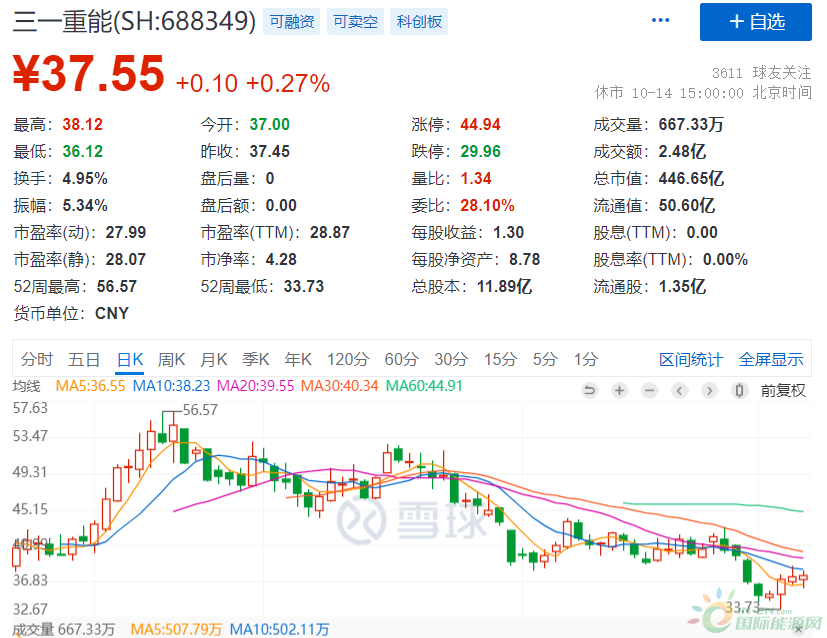
Task: Click the 区间统计 range statistics link
Action: [690, 359]
